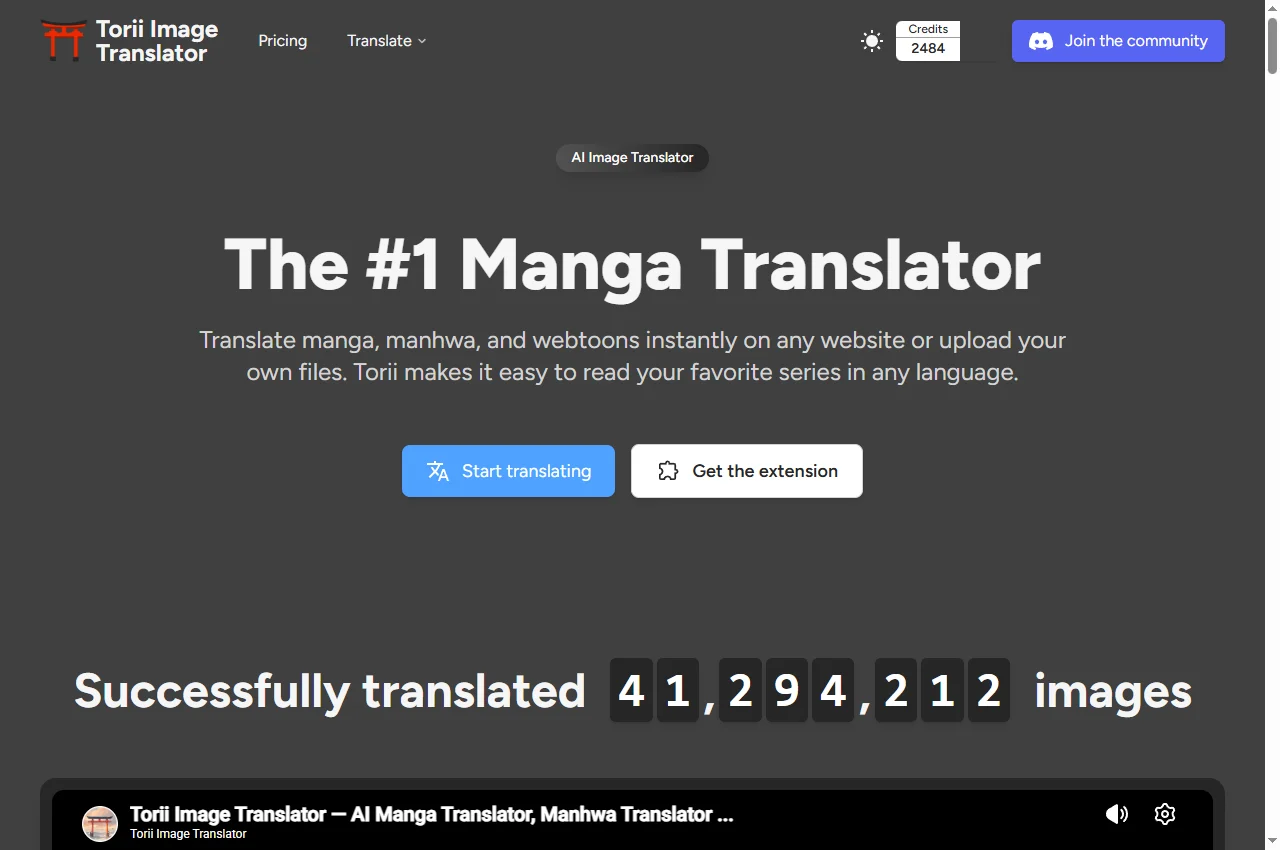Click the puzzle piece extension icon
The image size is (1280, 850).
coord(668,471)
